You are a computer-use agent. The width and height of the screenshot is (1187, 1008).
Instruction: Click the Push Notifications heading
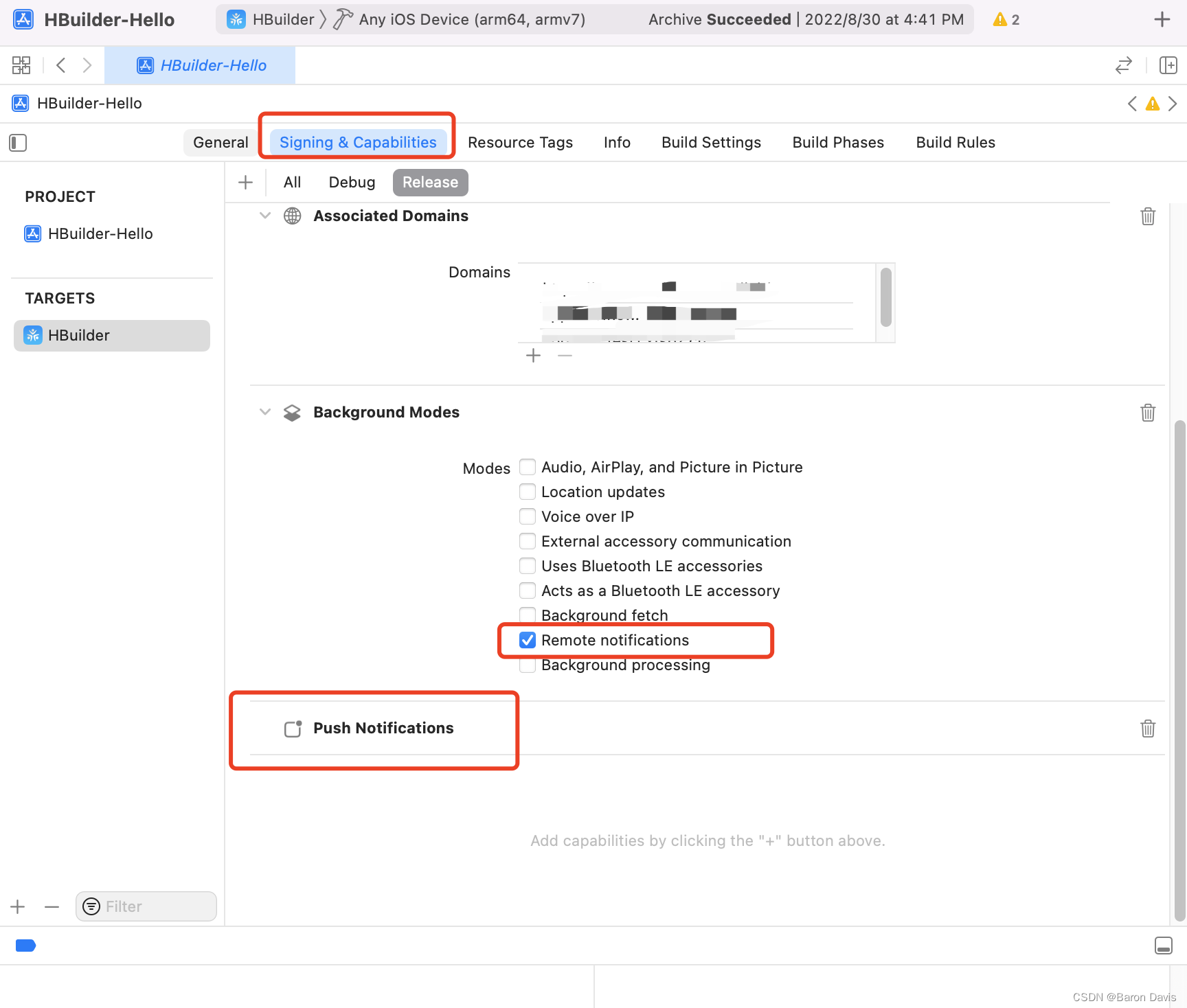(383, 728)
